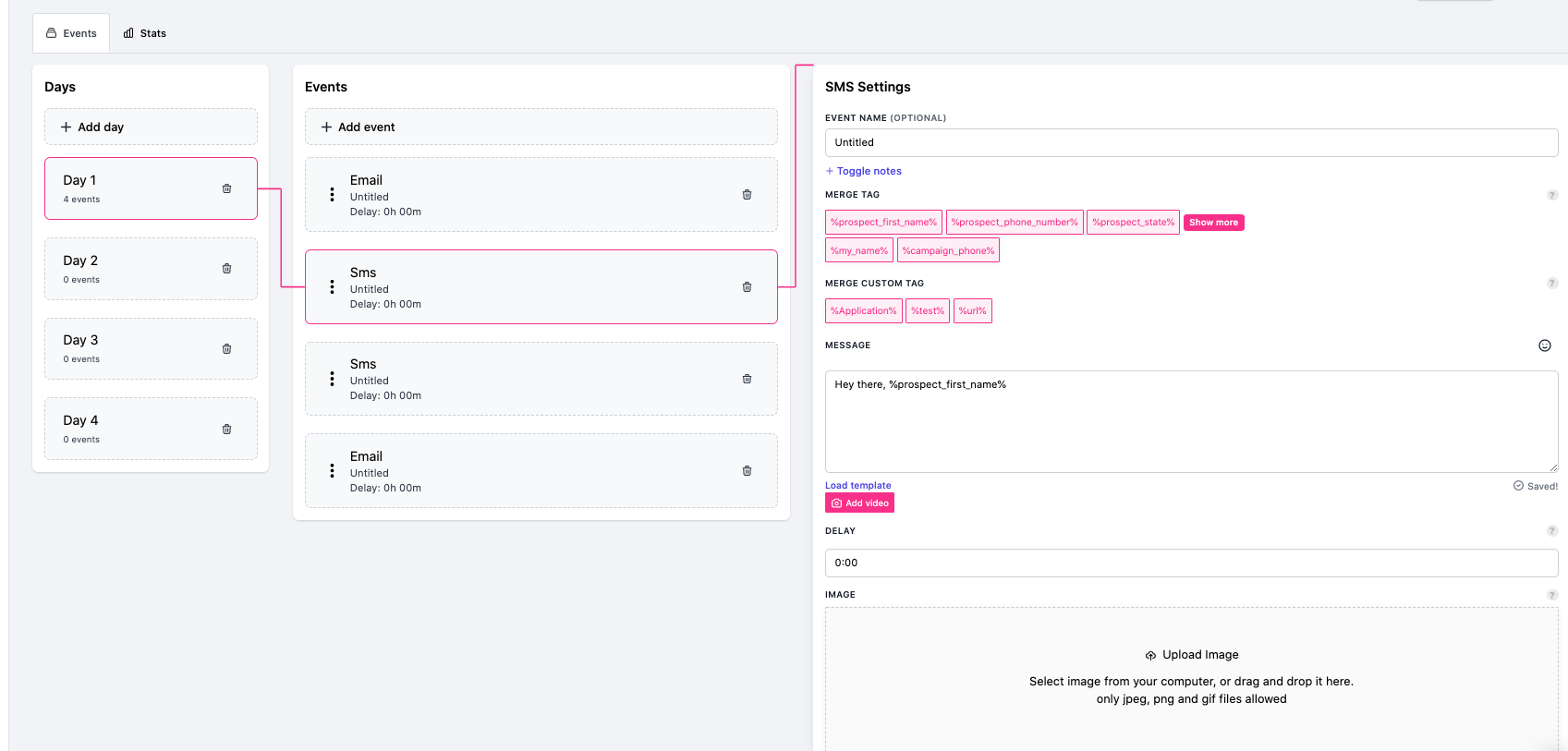Switch to the Stats tab
The width and height of the screenshot is (1568, 751).
[x=145, y=33]
